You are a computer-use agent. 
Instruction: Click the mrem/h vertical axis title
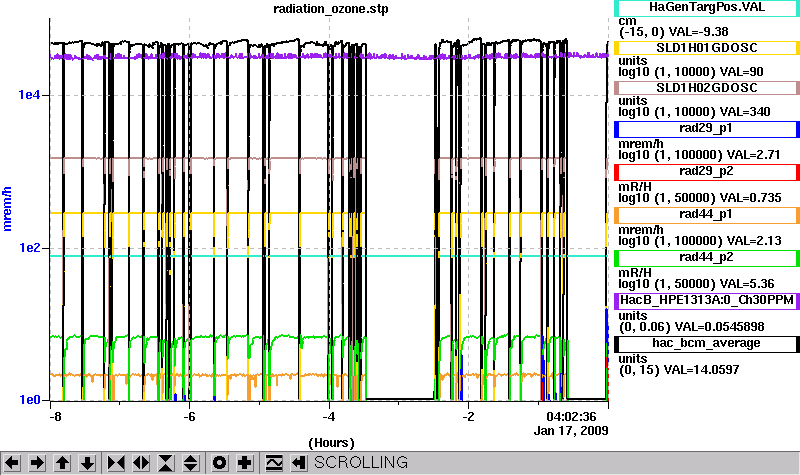(7, 209)
